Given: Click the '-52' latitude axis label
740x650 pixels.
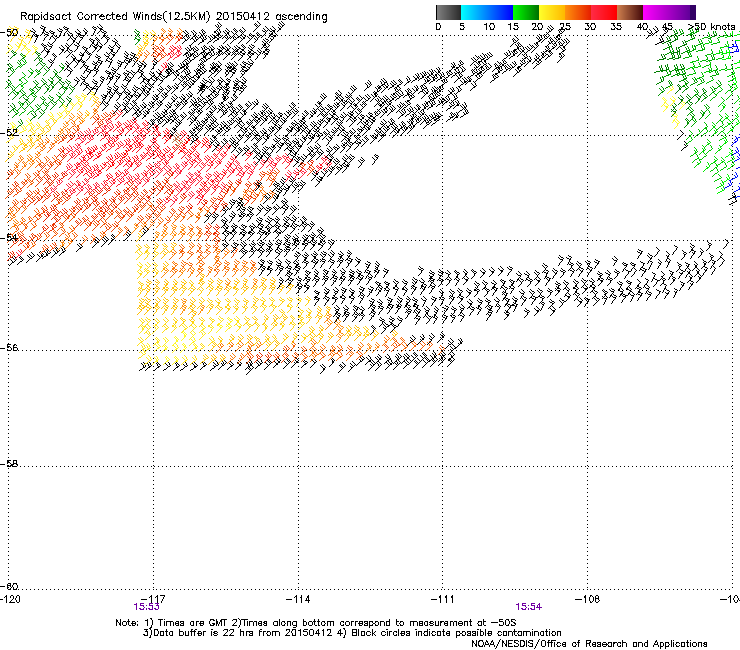Looking at the screenshot, I should pyautogui.click(x=9, y=133).
